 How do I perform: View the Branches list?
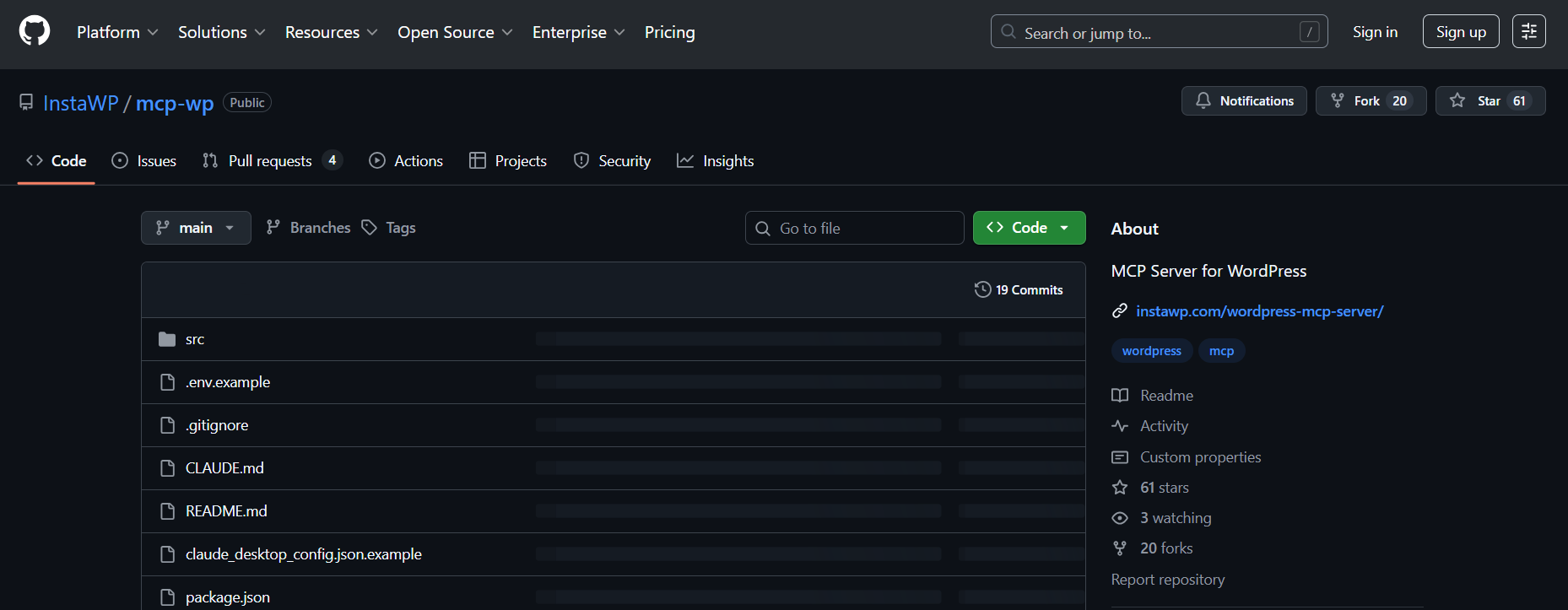(x=309, y=228)
